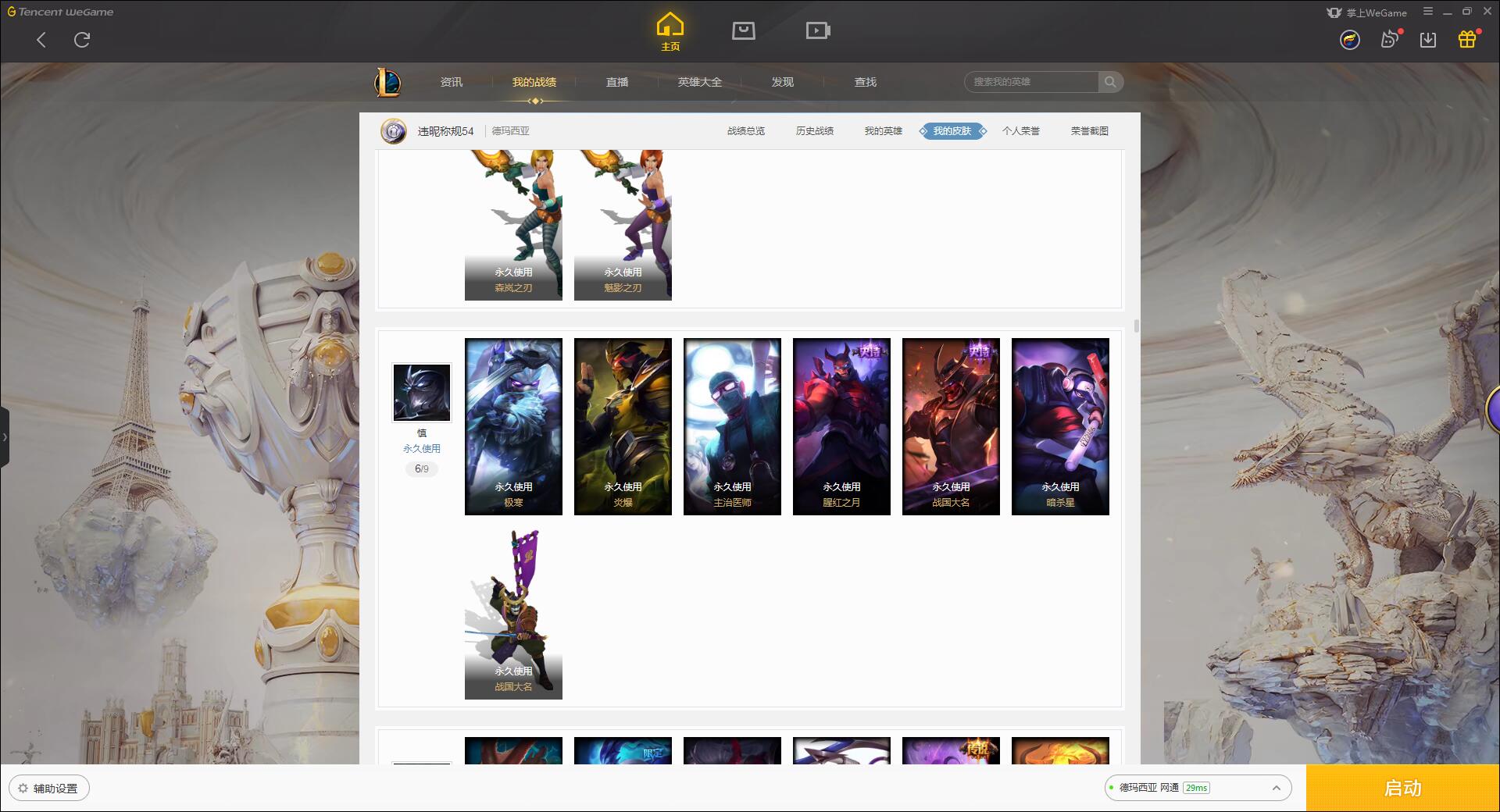Open the 资讯 tab

[x=451, y=82]
